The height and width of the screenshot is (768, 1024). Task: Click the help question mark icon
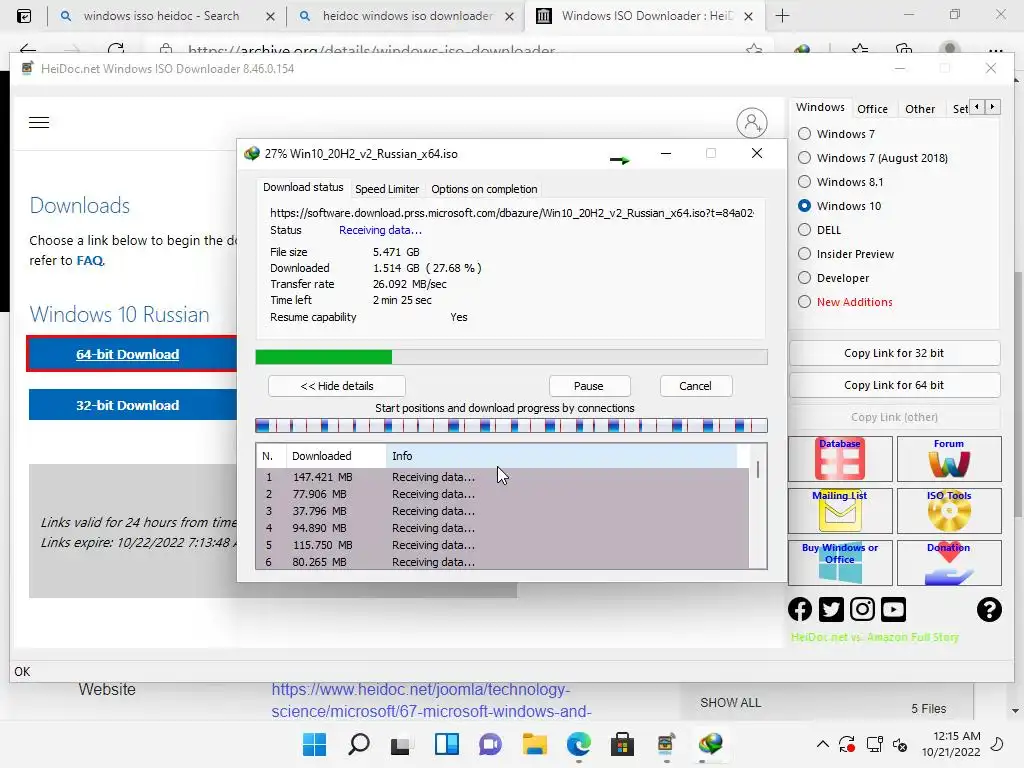click(x=989, y=609)
